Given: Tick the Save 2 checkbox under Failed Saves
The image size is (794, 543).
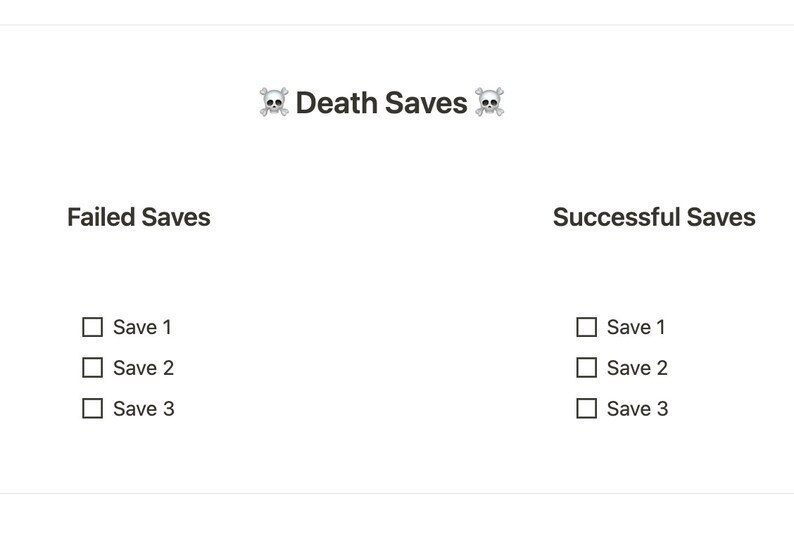Looking at the screenshot, I should click(92, 368).
